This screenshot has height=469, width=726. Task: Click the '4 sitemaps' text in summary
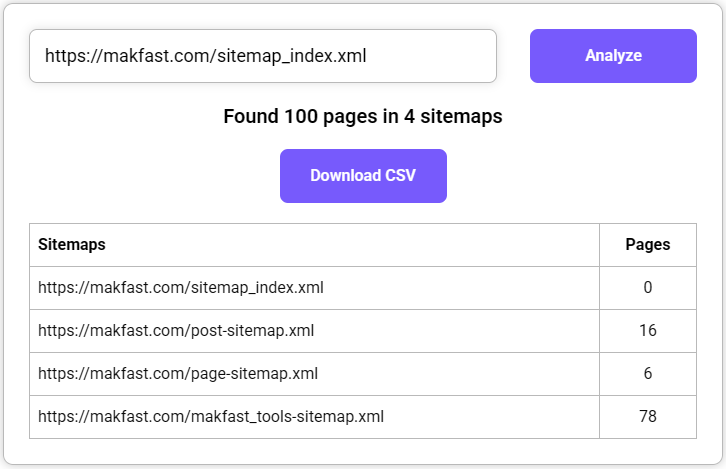453,116
